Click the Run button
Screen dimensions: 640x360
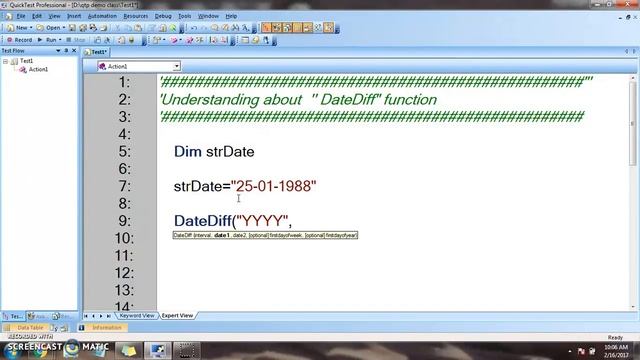47,40
